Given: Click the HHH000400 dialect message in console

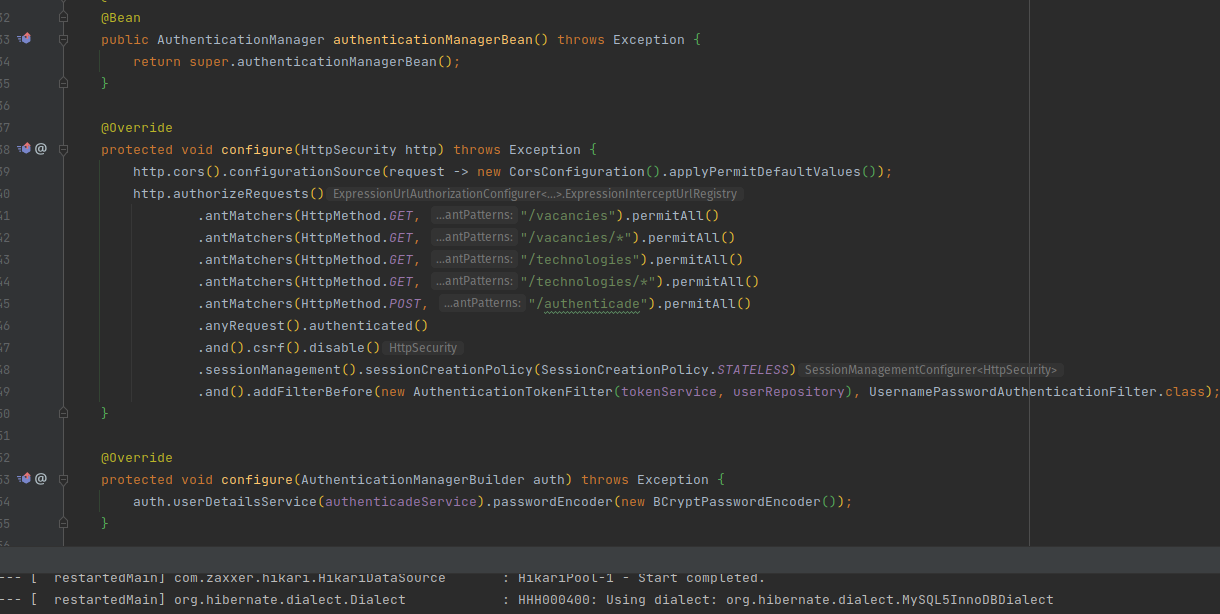Looking at the screenshot, I should click(x=786, y=600).
